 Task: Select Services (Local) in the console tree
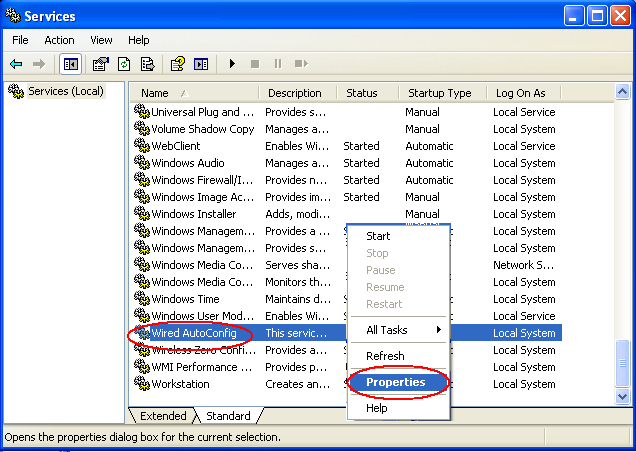point(60,91)
